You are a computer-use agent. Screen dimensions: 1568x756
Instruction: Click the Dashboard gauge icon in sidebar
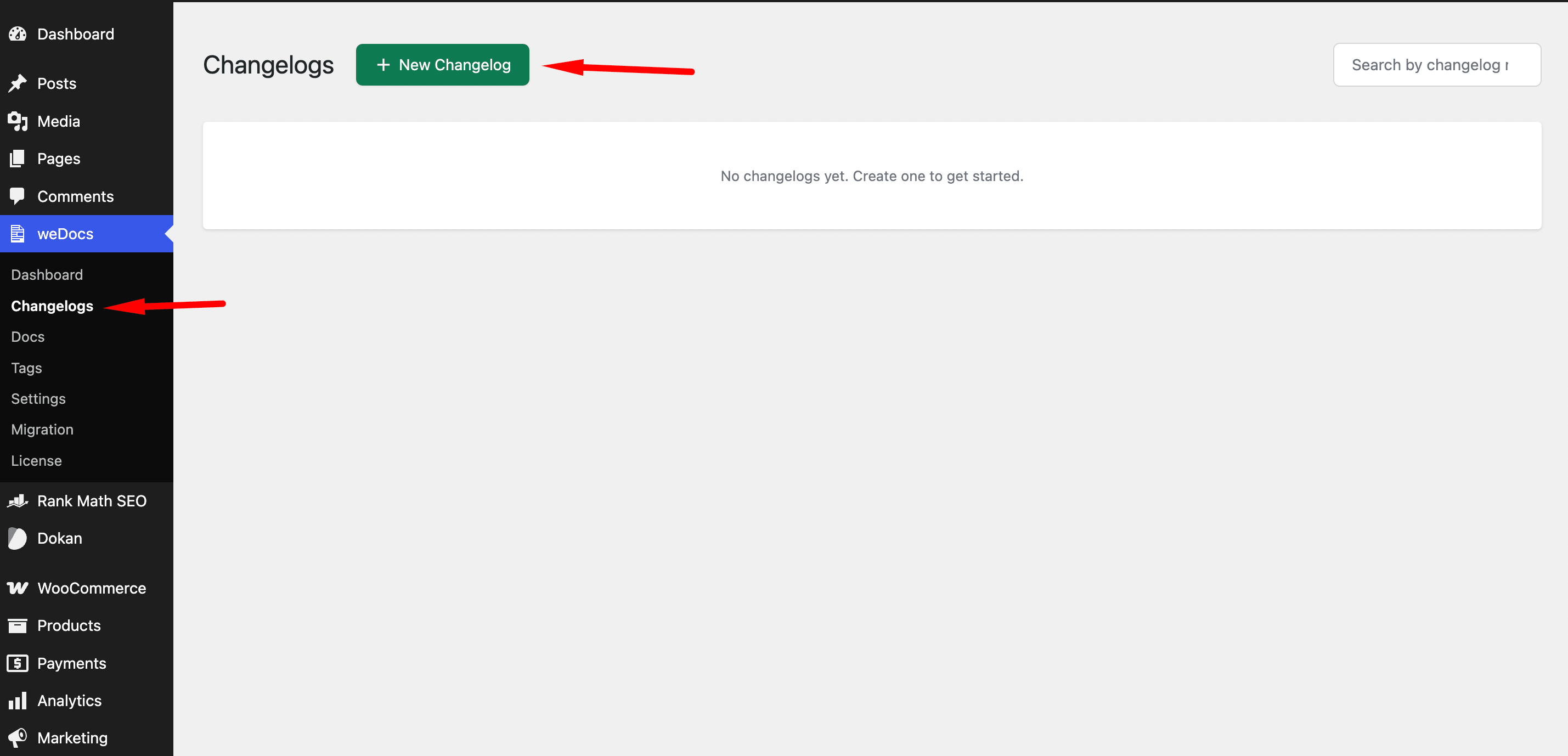pos(18,34)
